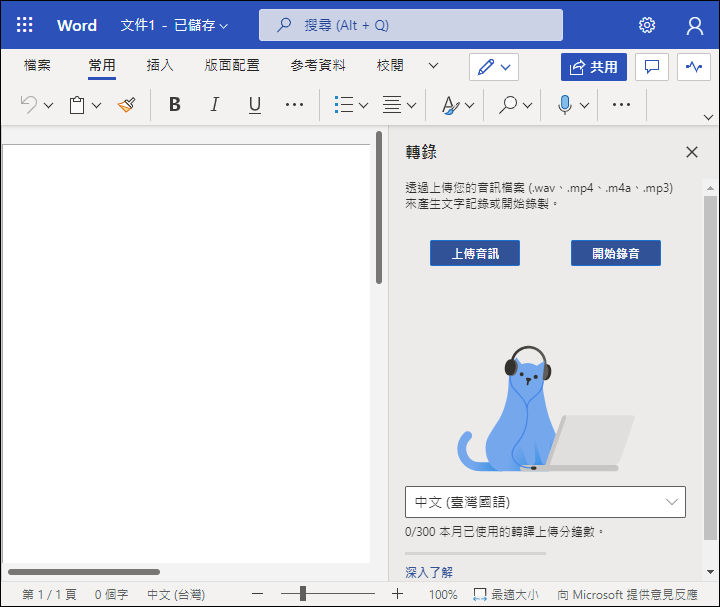The image size is (720, 607).
Task: Toggle underline formatting
Action: (x=254, y=105)
